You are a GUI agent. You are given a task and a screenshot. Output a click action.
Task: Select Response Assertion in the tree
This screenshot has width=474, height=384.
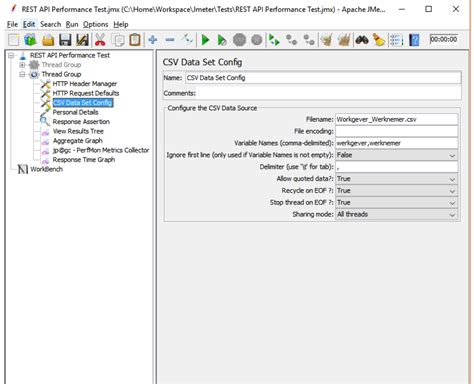click(81, 122)
